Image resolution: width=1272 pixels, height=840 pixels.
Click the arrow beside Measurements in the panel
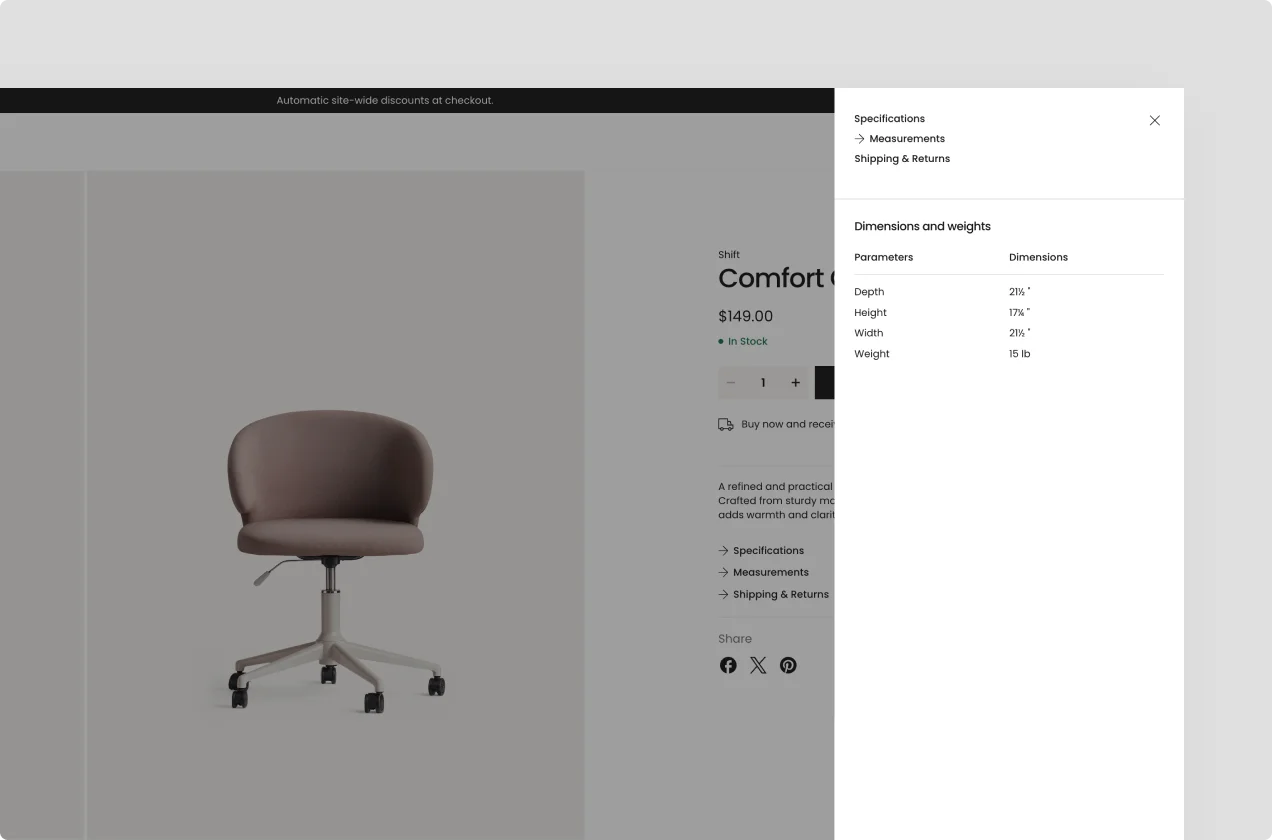click(x=859, y=139)
